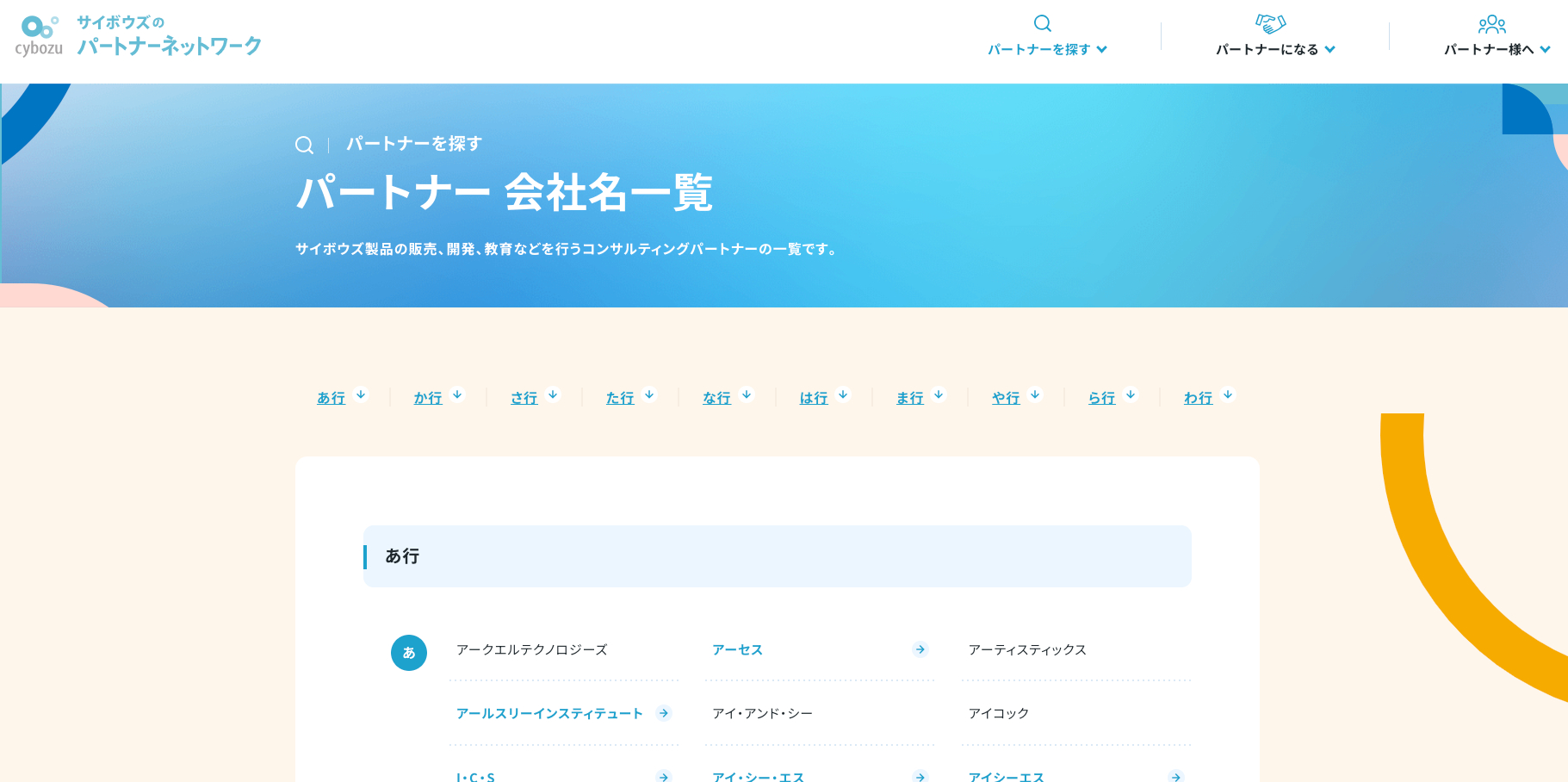Click the down arrow next to な行
Viewport: 1568px width, 782px height.
point(747,395)
